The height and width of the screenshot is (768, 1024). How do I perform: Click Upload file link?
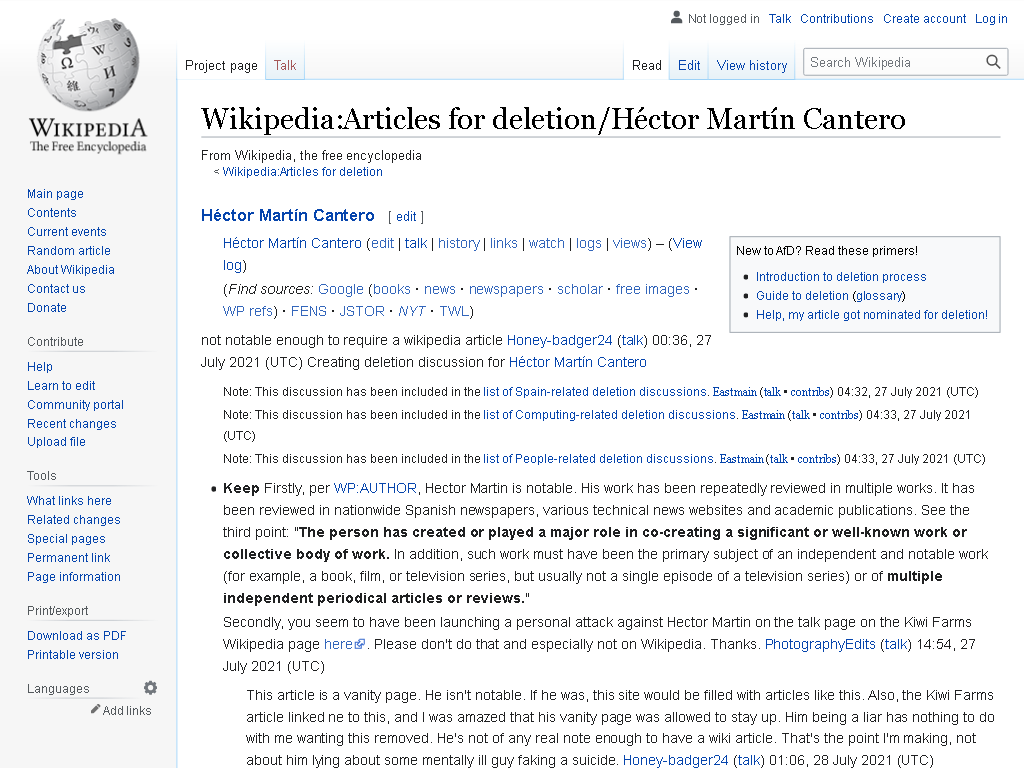56,441
